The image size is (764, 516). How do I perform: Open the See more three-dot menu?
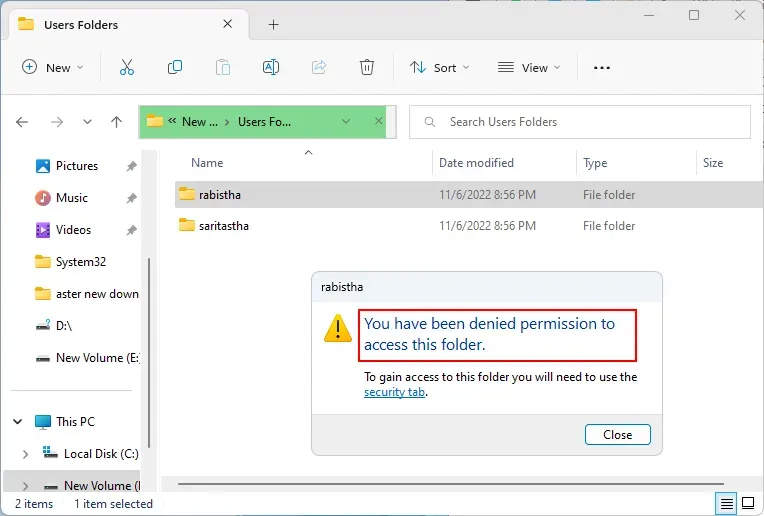coord(602,67)
